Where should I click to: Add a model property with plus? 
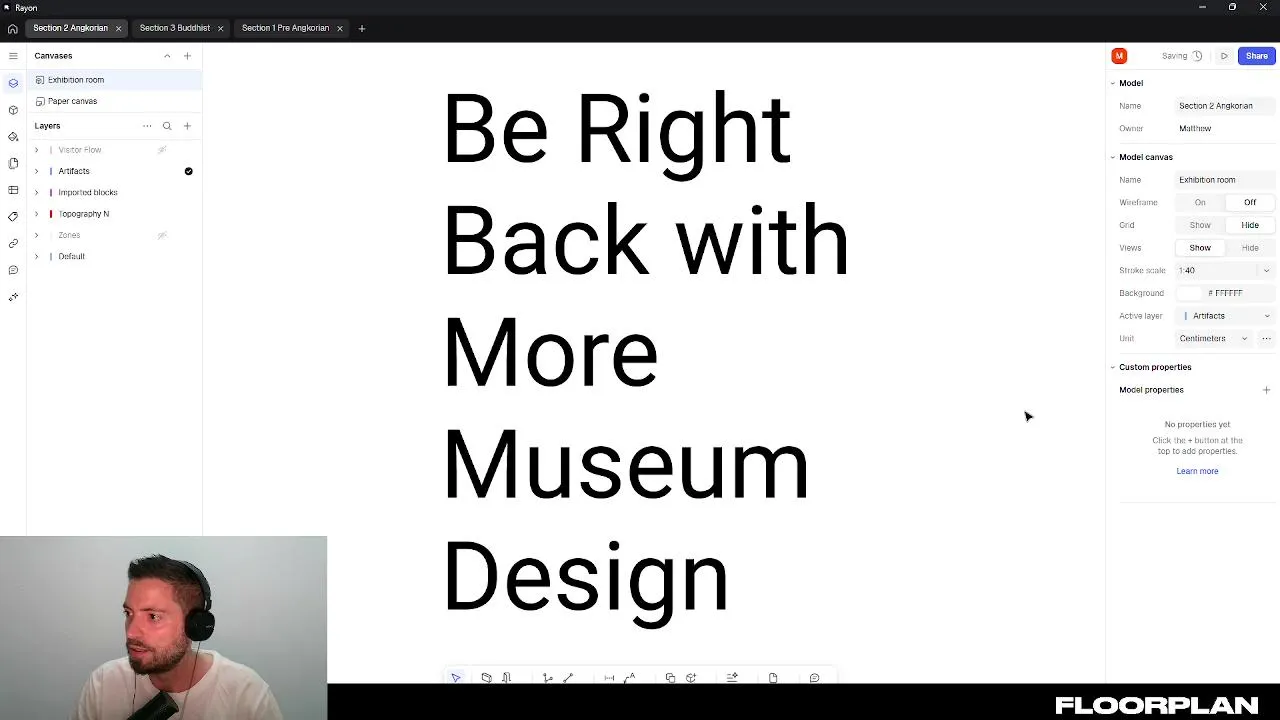click(x=1266, y=390)
